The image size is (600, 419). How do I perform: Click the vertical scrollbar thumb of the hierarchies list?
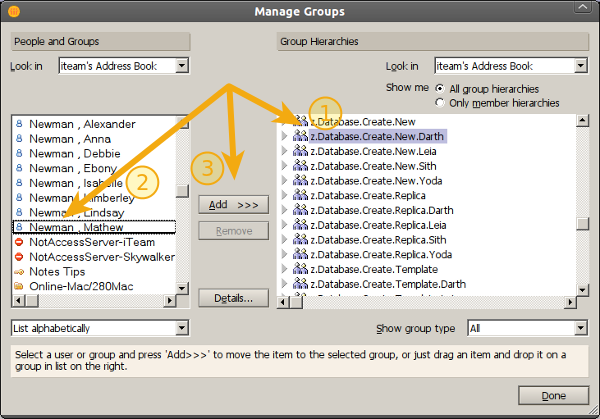582,224
